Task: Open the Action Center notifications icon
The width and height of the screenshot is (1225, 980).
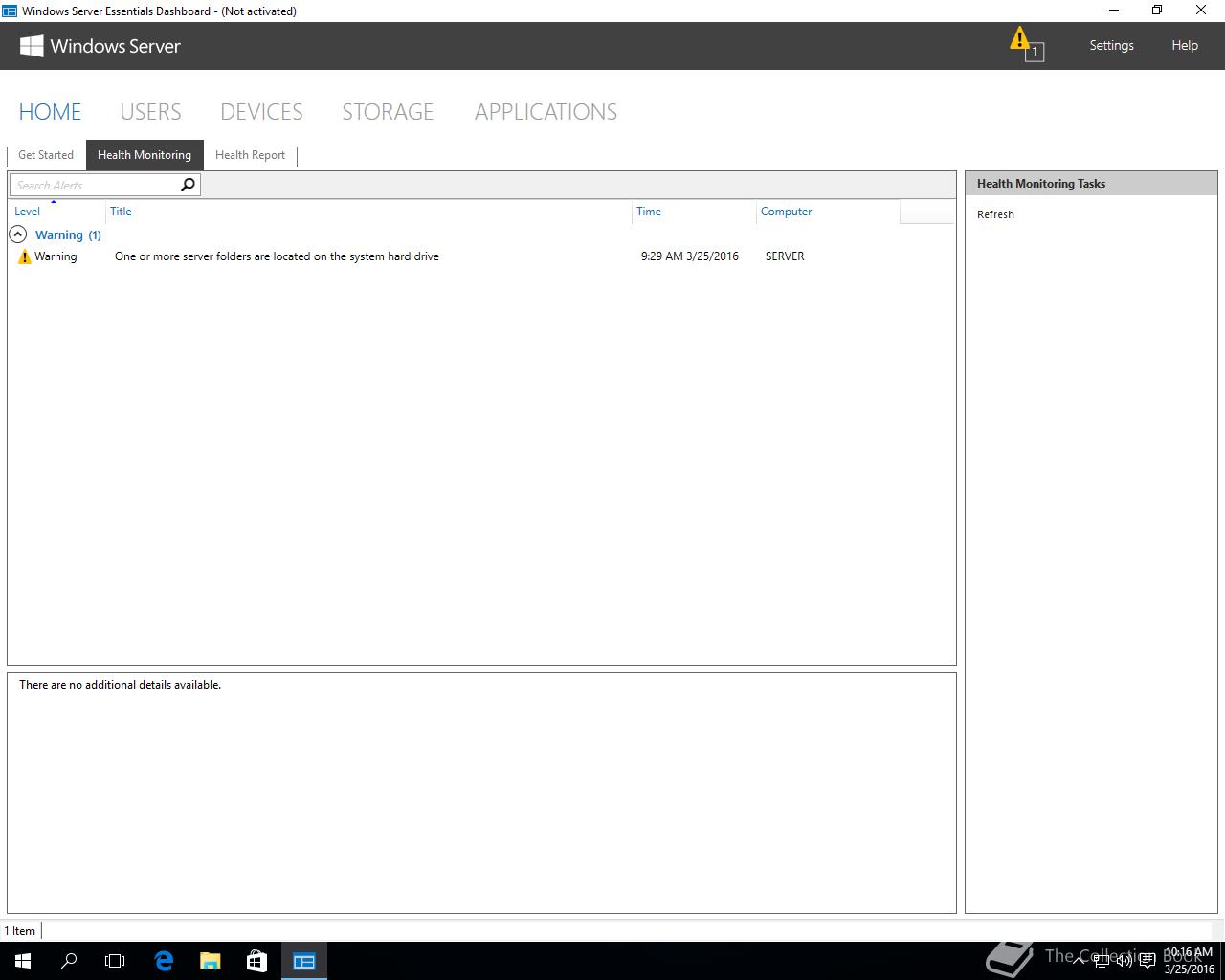Action: point(1147,961)
